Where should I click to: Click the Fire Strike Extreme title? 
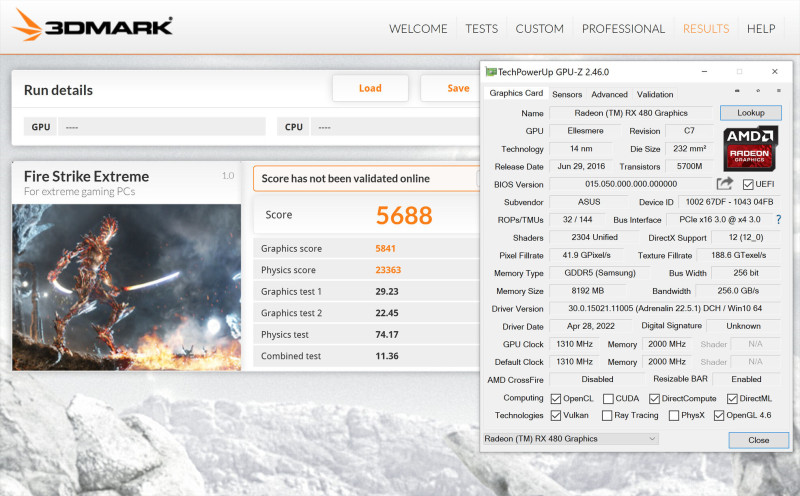pos(86,177)
